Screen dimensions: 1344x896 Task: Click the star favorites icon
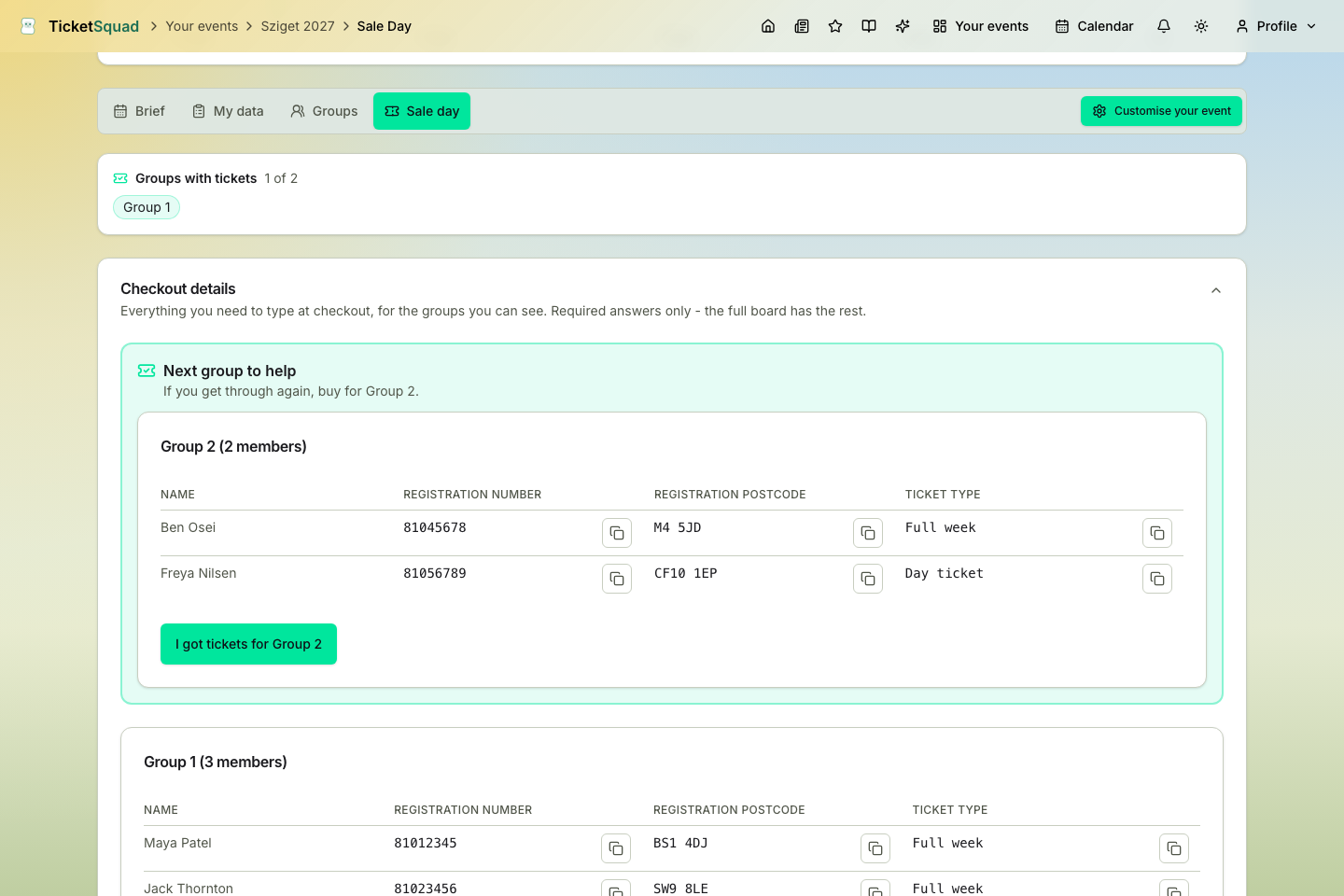tap(835, 26)
